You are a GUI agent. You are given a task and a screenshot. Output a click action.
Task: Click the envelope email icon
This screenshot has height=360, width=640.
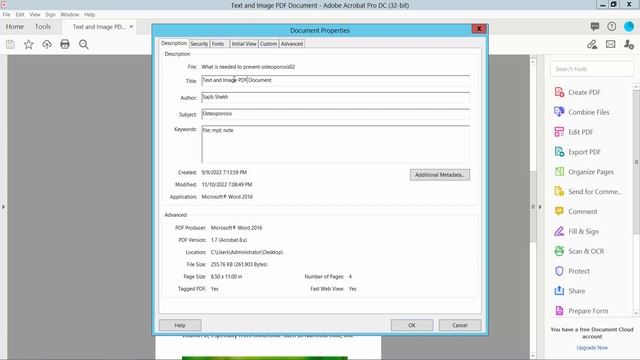[x=611, y=44]
